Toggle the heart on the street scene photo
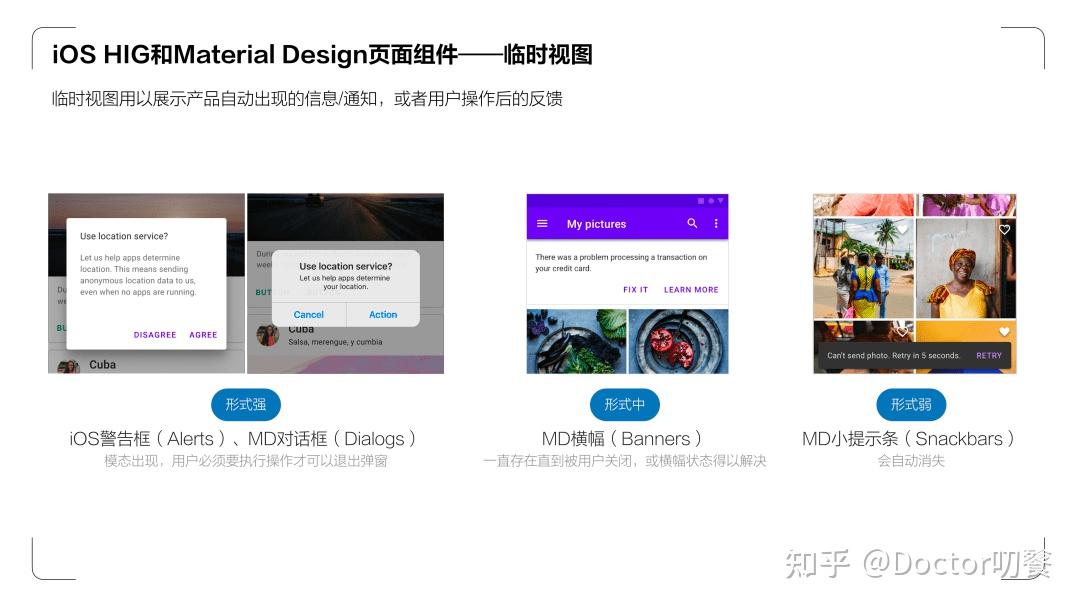 click(x=903, y=229)
